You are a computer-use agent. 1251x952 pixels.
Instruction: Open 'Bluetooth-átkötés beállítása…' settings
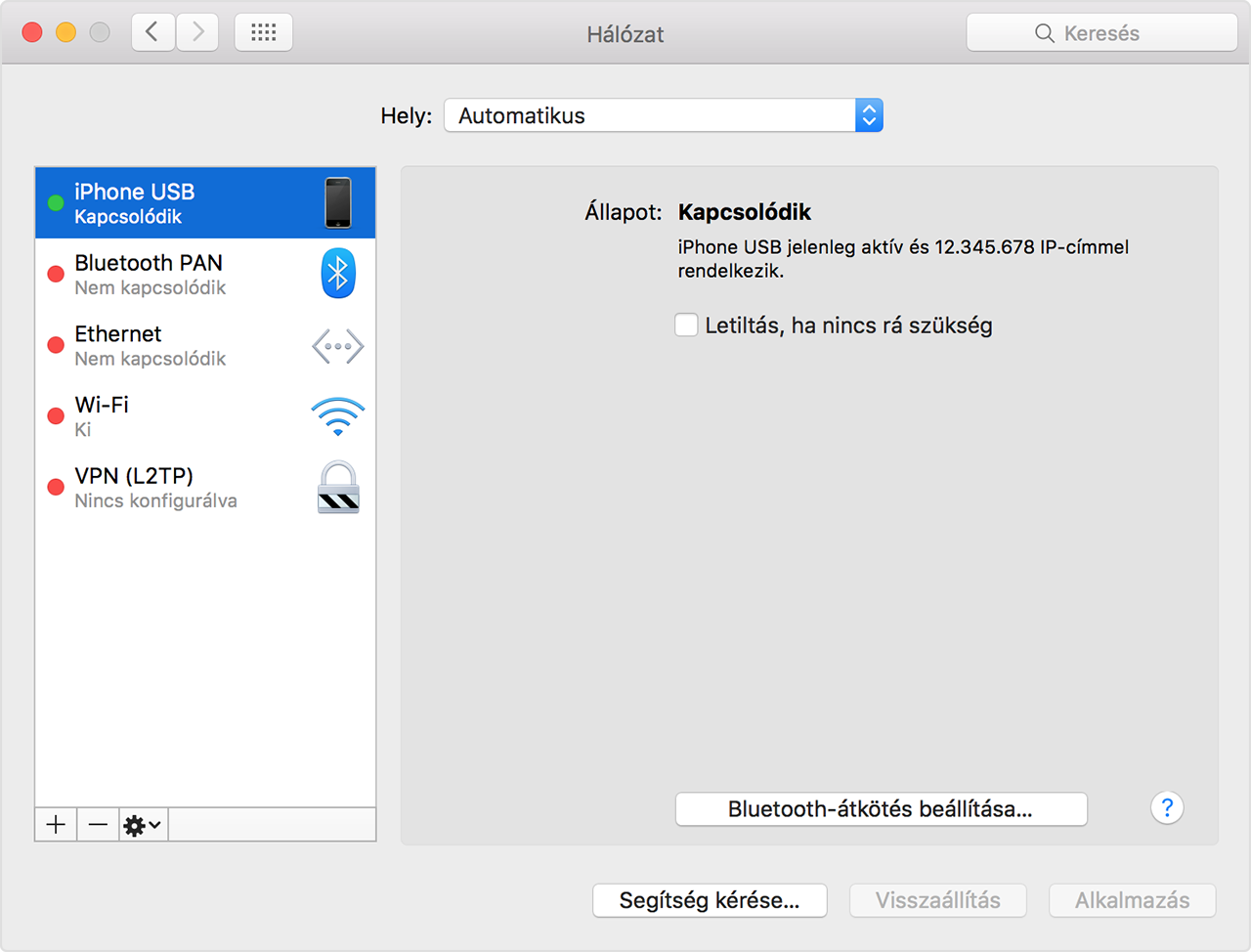point(881,808)
